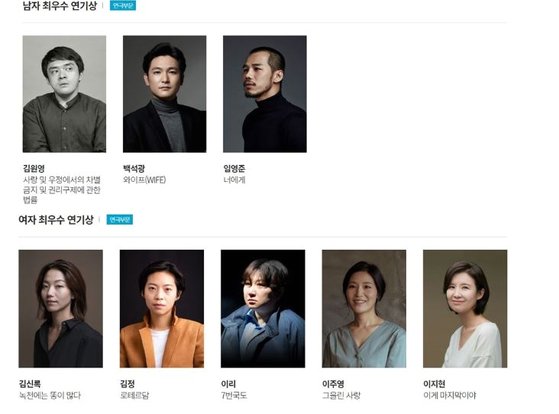Click the play title 7번국도
Image resolution: width=559 pixels, height=414 pixels.
tap(234, 395)
